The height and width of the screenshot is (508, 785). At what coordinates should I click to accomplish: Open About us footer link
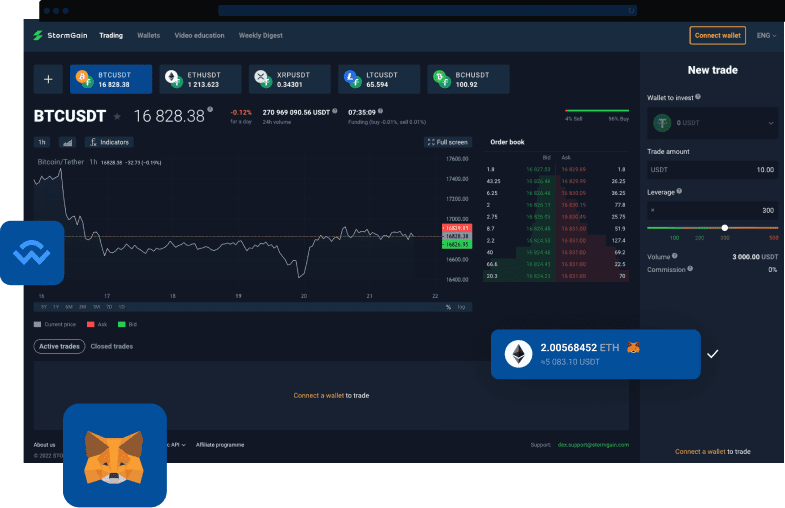45,444
